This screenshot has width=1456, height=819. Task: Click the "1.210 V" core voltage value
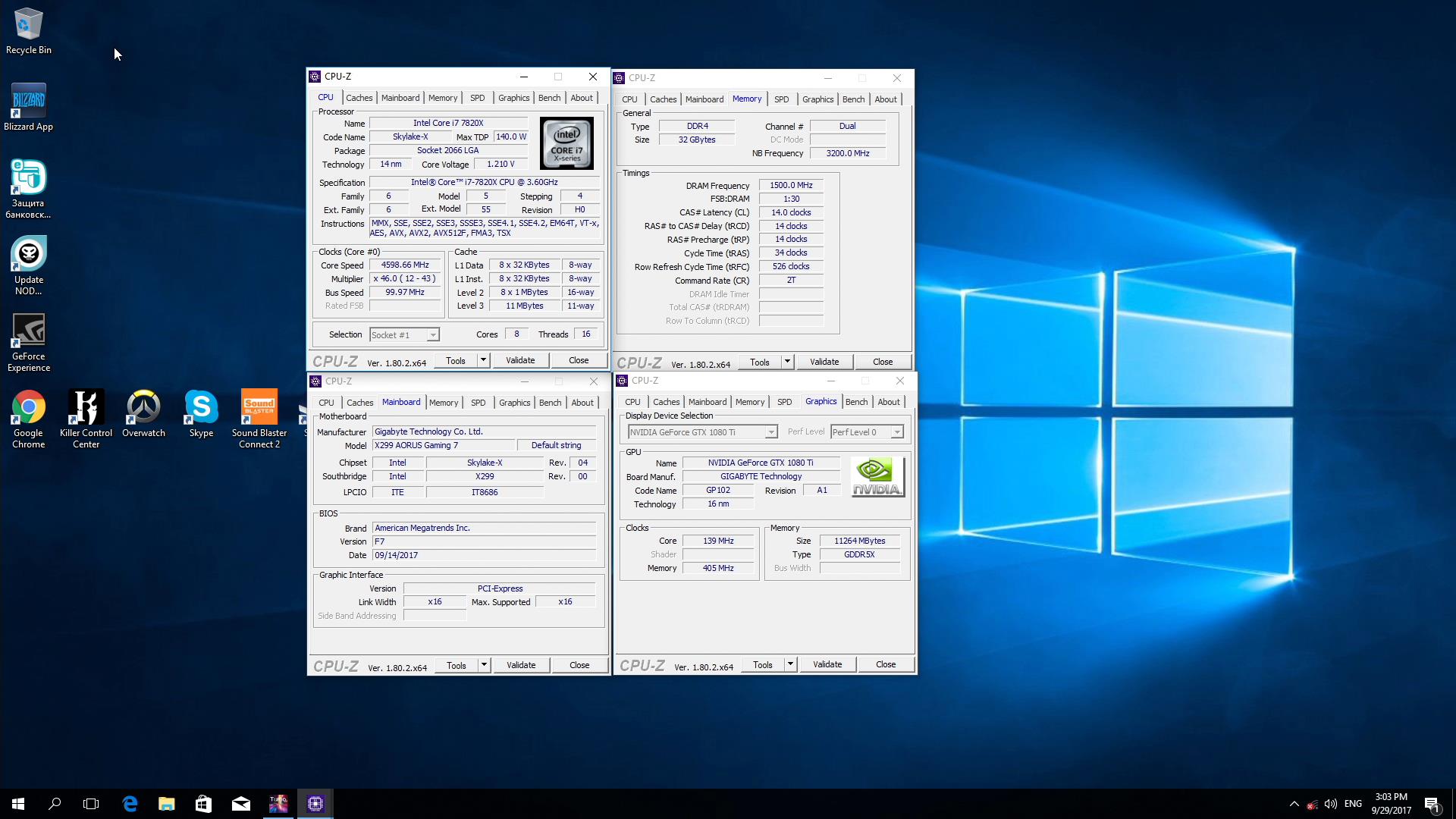[x=500, y=165]
